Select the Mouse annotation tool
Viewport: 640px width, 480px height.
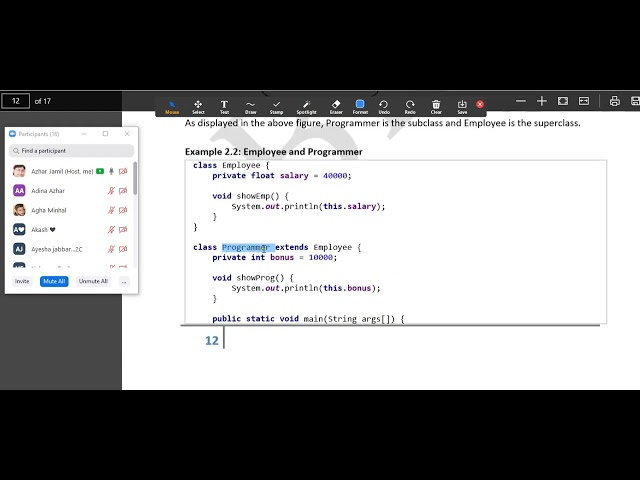[172, 105]
